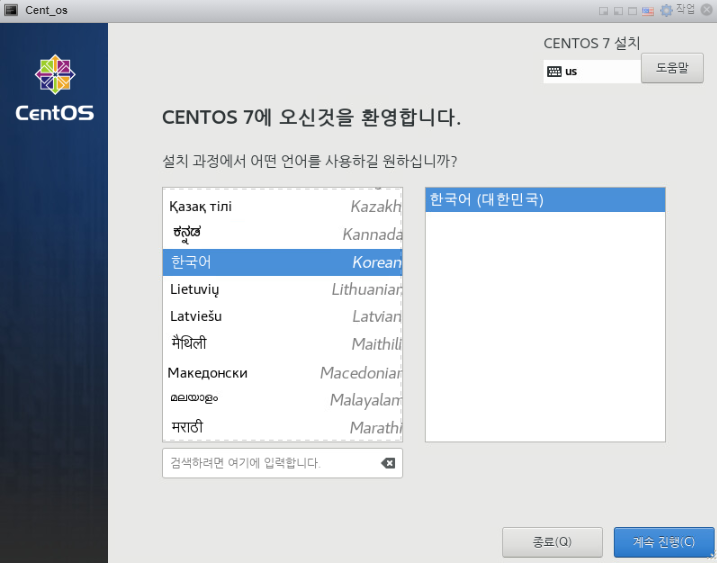
Task: Click the 계속 진행(C) continue button
Action: [x=663, y=542]
